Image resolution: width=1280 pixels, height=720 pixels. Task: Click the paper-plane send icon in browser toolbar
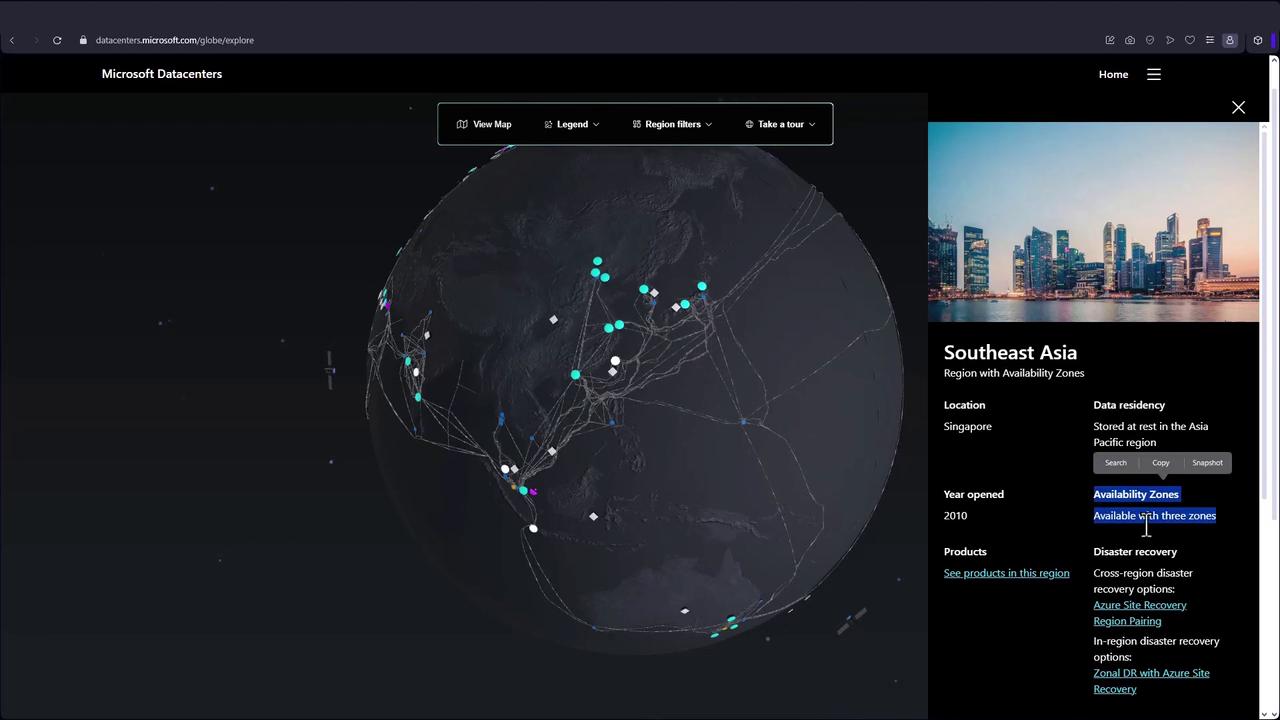tap(1170, 40)
